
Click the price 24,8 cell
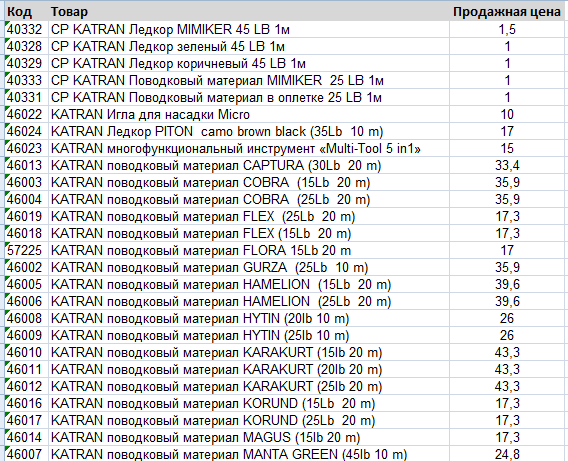(507, 454)
